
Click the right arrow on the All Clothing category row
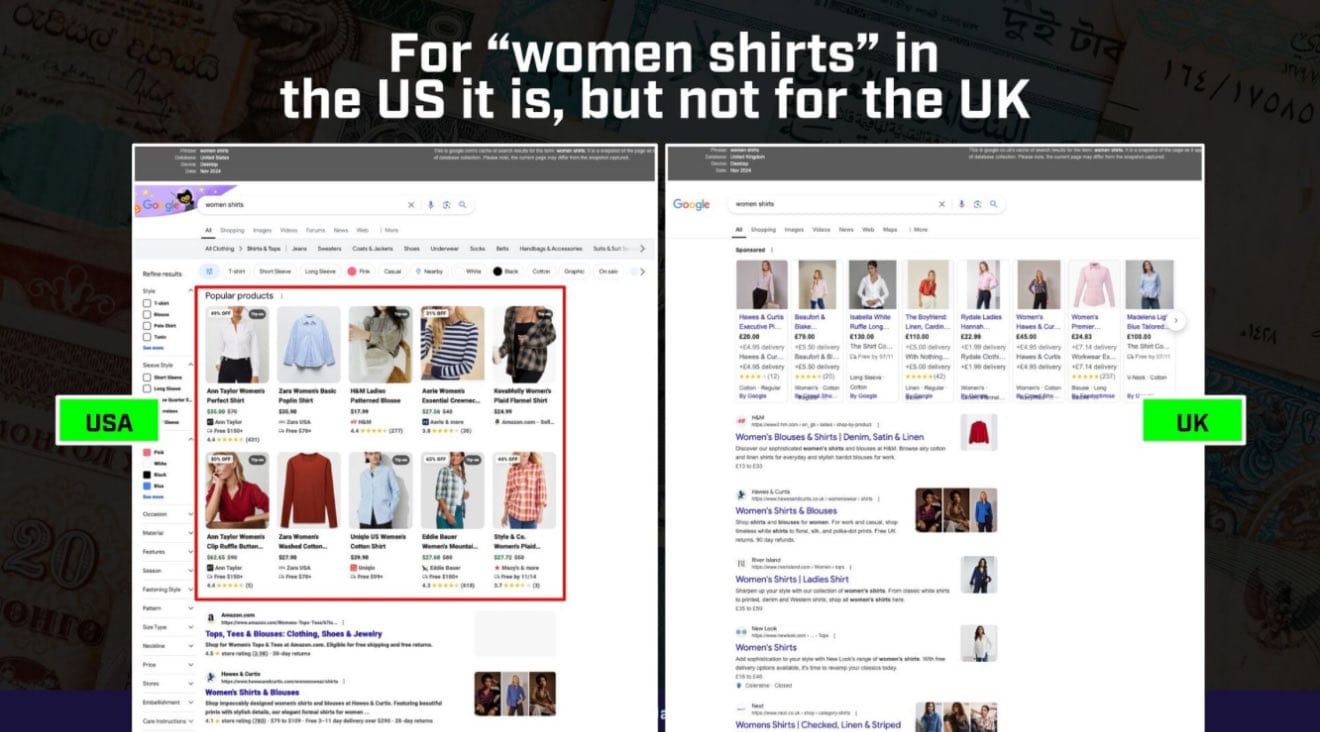642,248
